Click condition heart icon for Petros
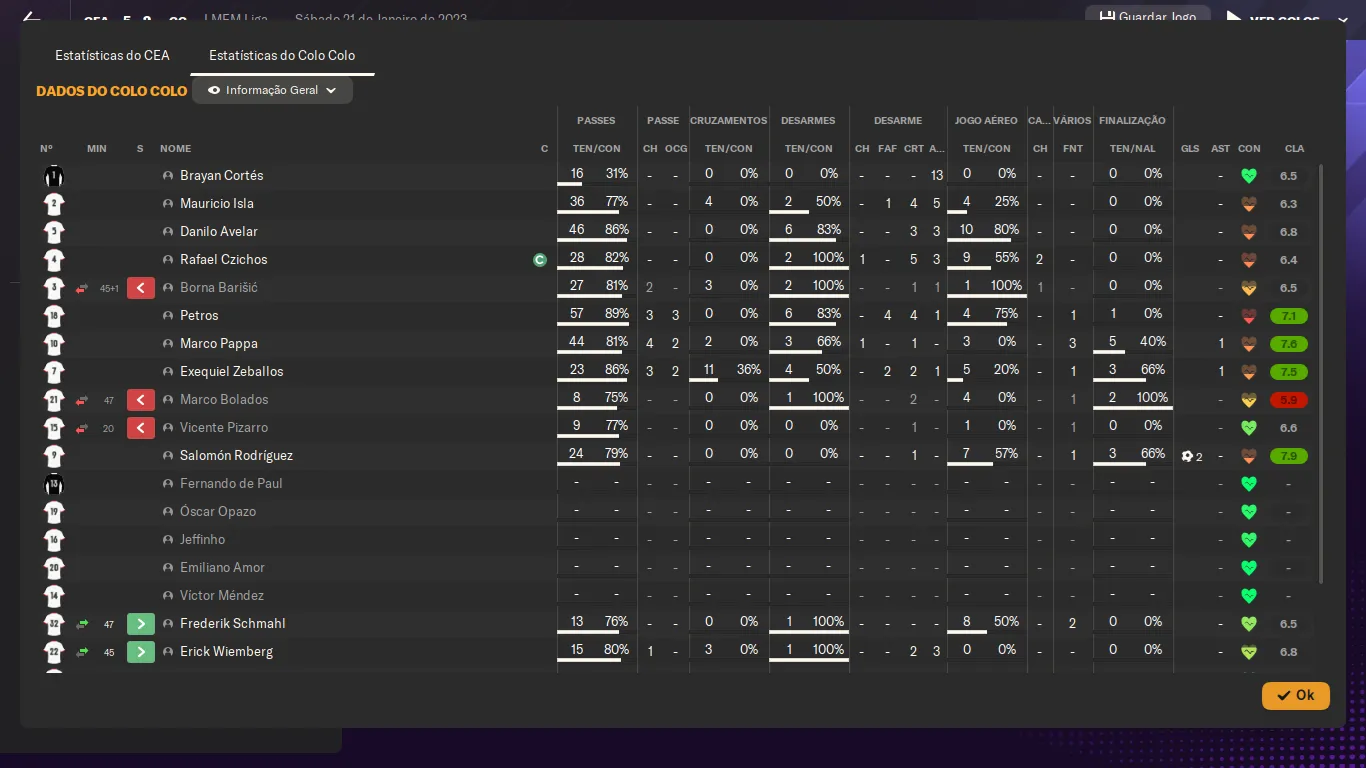The image size is (1366, 768). (1248, 316)
